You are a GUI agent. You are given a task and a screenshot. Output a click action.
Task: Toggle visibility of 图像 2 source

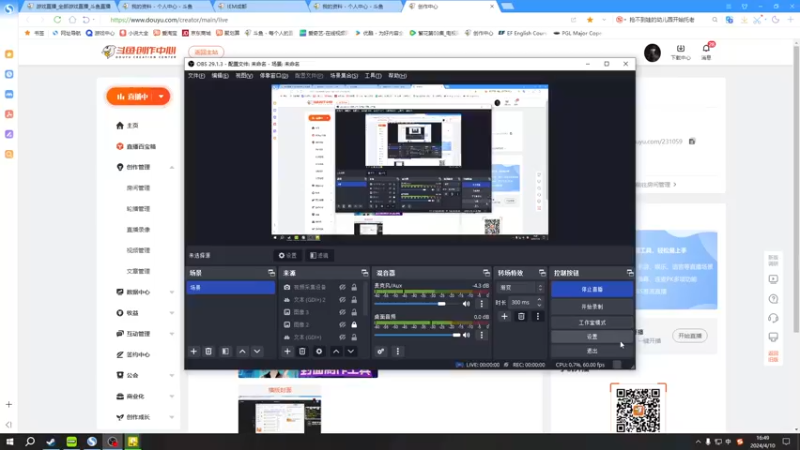tap(342, 324)
